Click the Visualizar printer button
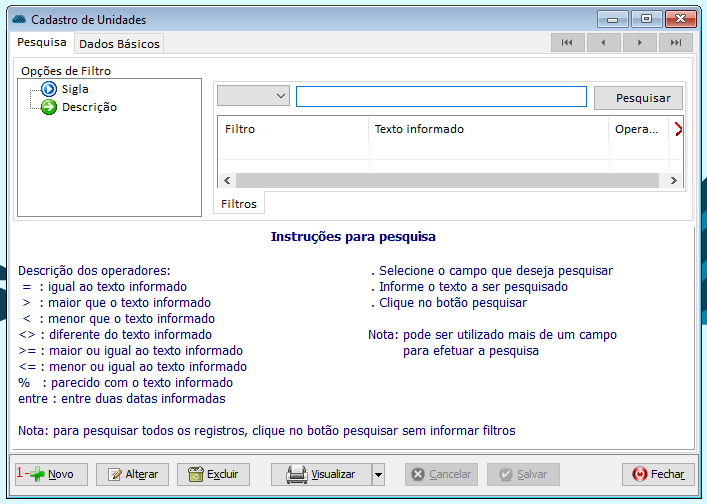Viewport: 707px width, 504px height. [320, 474]
